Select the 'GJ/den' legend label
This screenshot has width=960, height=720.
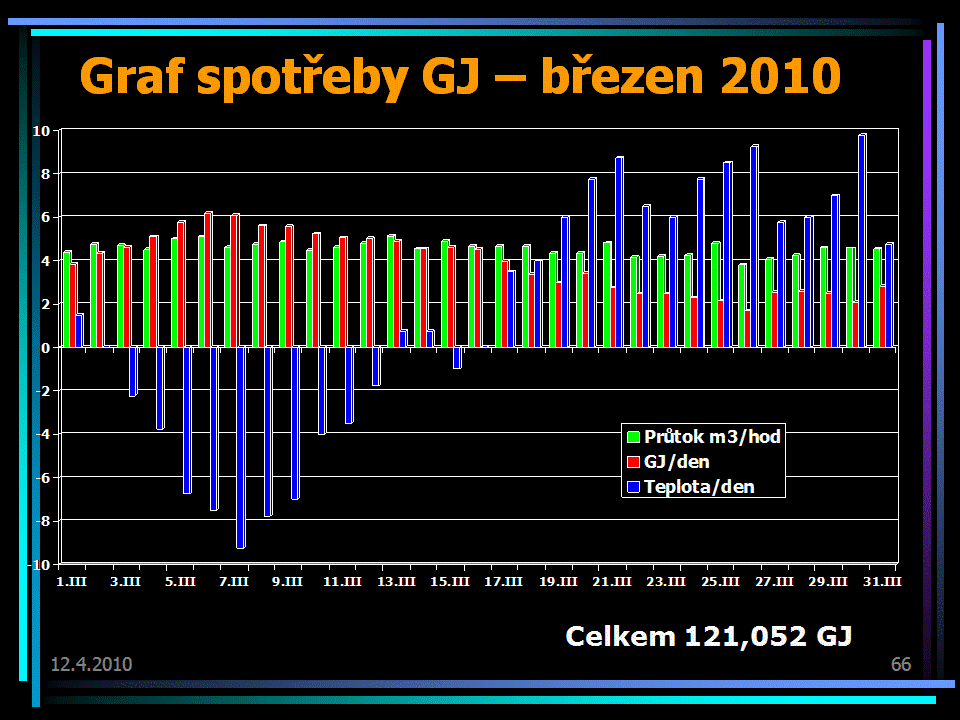pyautogui.click(x=677, y=462)
